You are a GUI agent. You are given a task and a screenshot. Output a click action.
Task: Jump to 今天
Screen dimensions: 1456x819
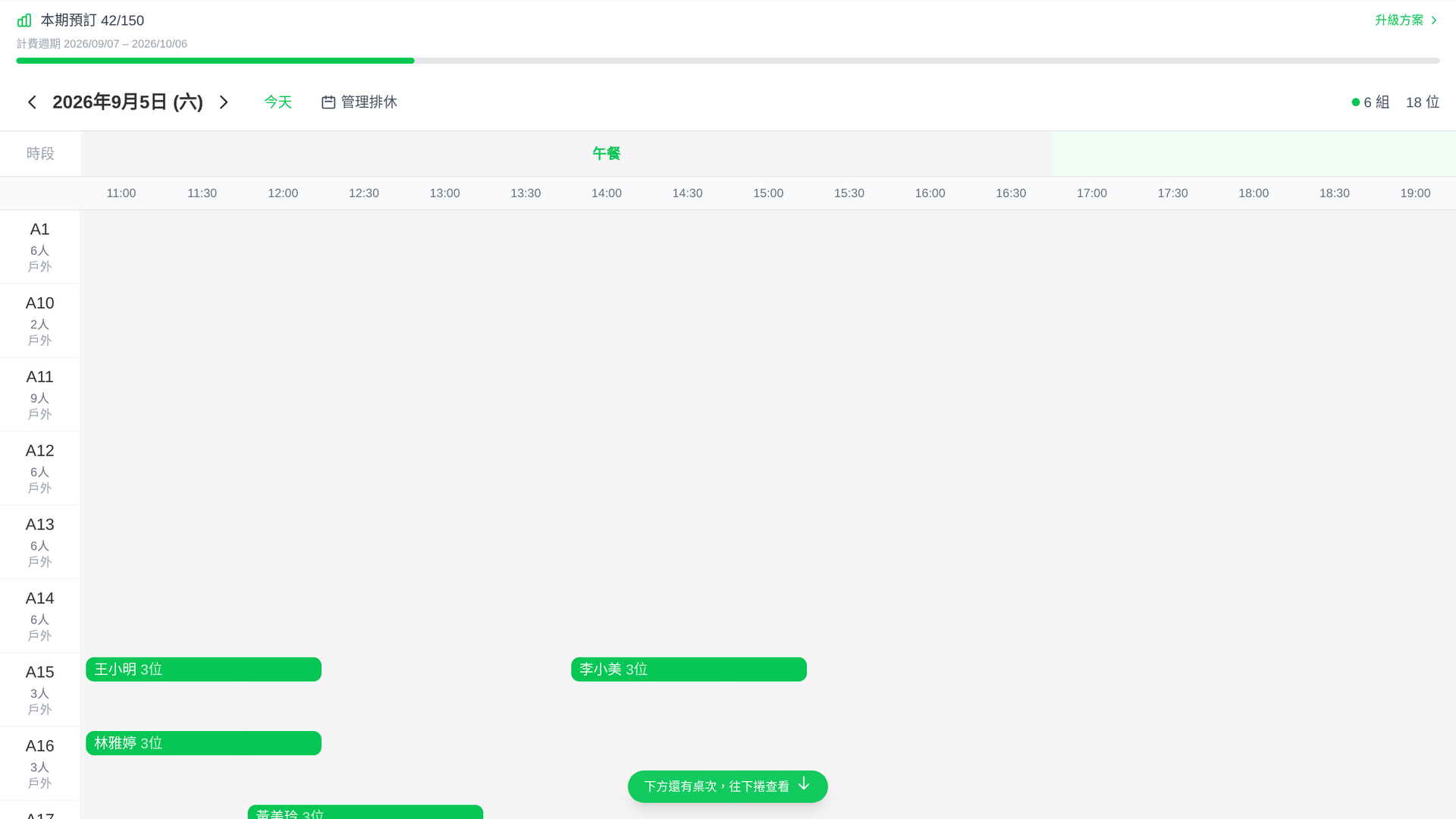(278, 102)
